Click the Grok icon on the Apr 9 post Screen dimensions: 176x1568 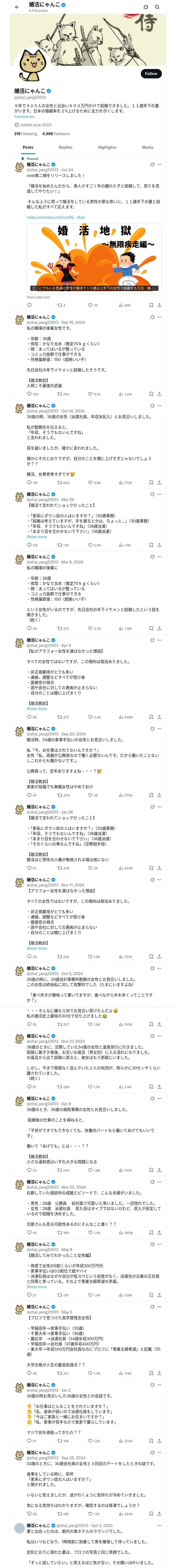tap(152, 640)
